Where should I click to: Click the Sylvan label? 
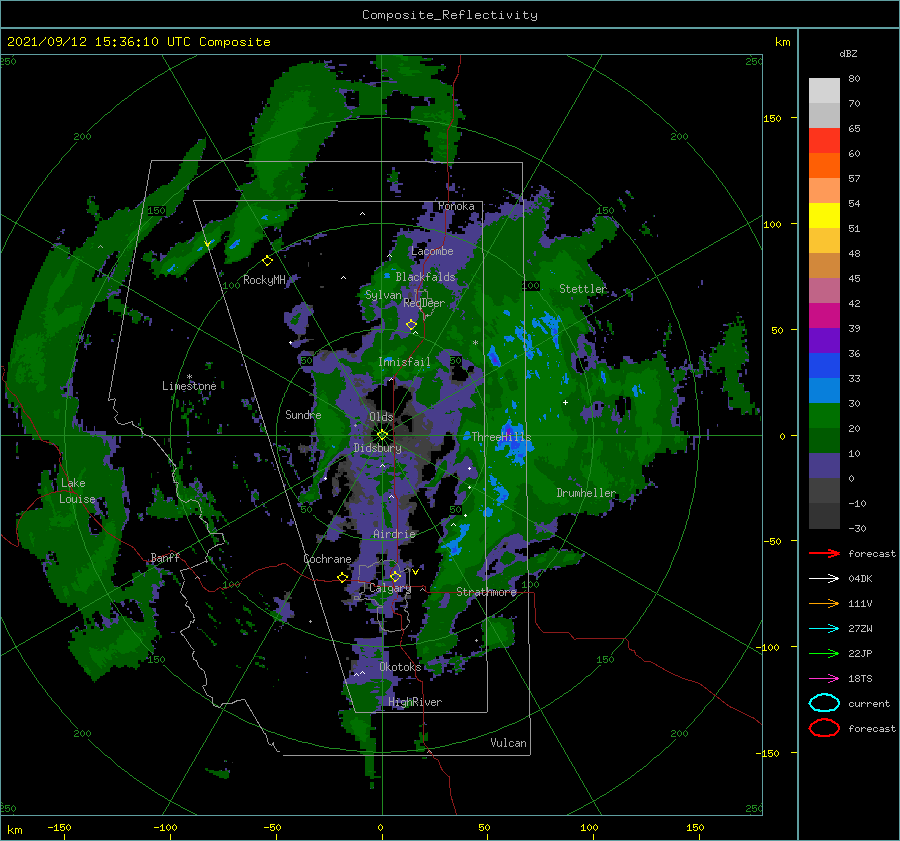pos(383,295)
